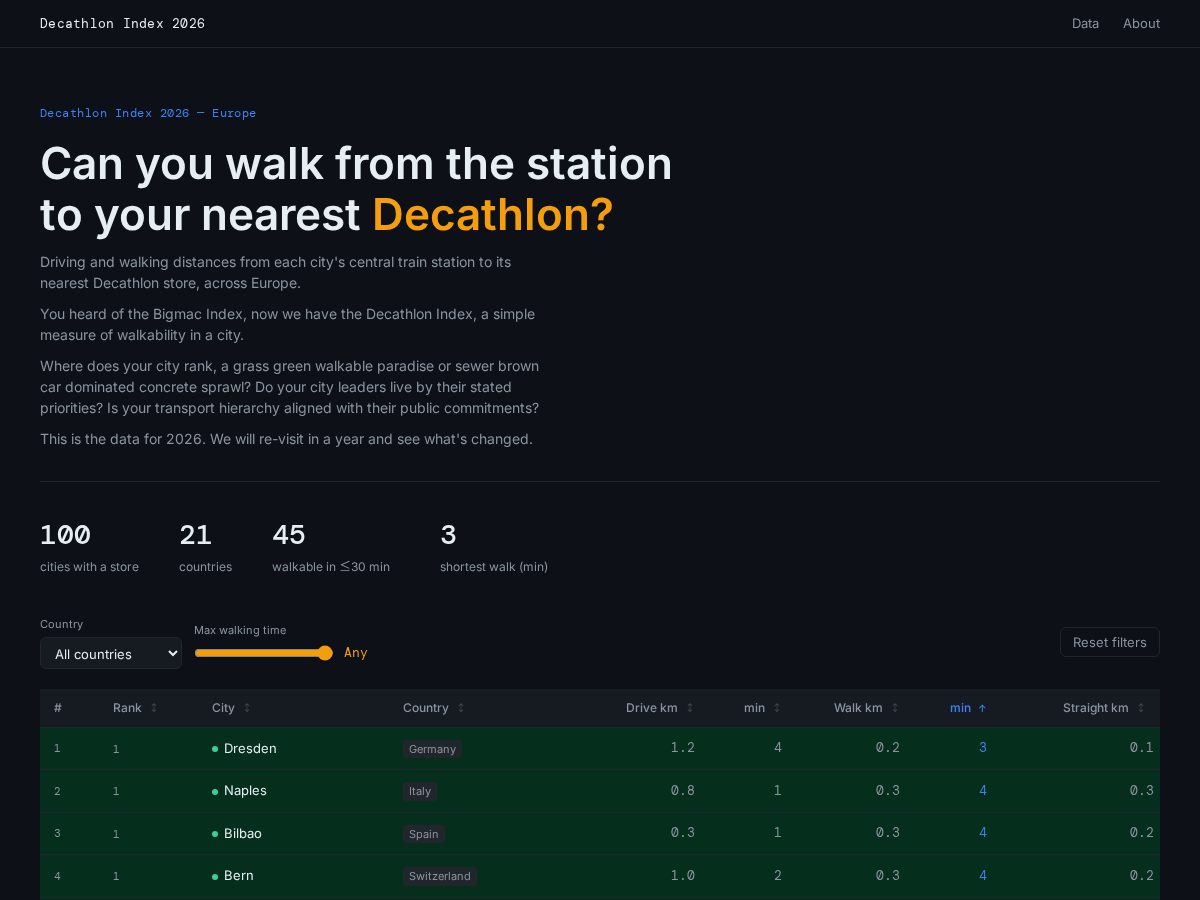This screenshot has height=900, width=1200.
Task: Click sort arrows icon beside City header
Action: (x=247, y=708)
